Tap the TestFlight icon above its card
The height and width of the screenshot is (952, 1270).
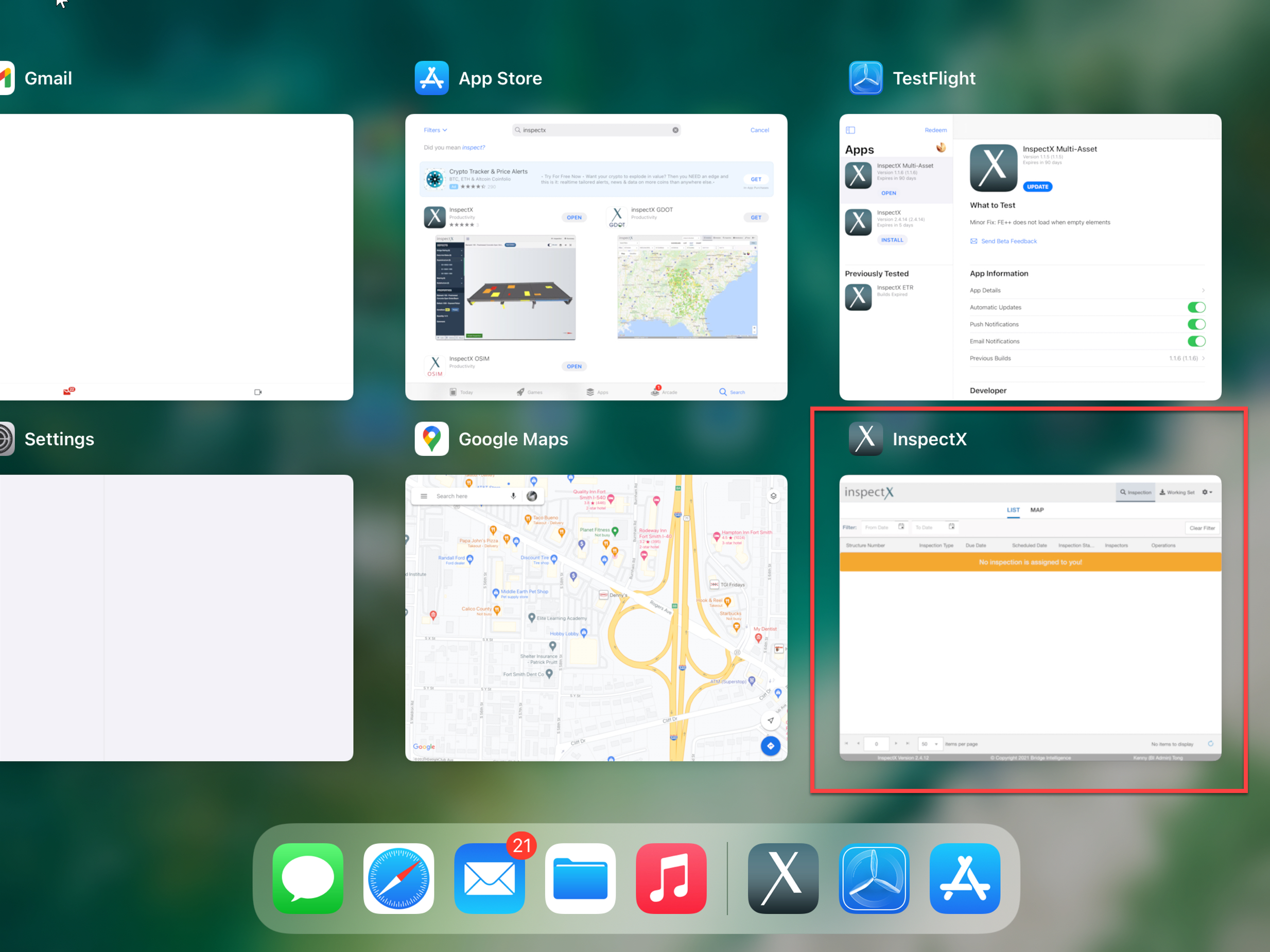[866, 78]
